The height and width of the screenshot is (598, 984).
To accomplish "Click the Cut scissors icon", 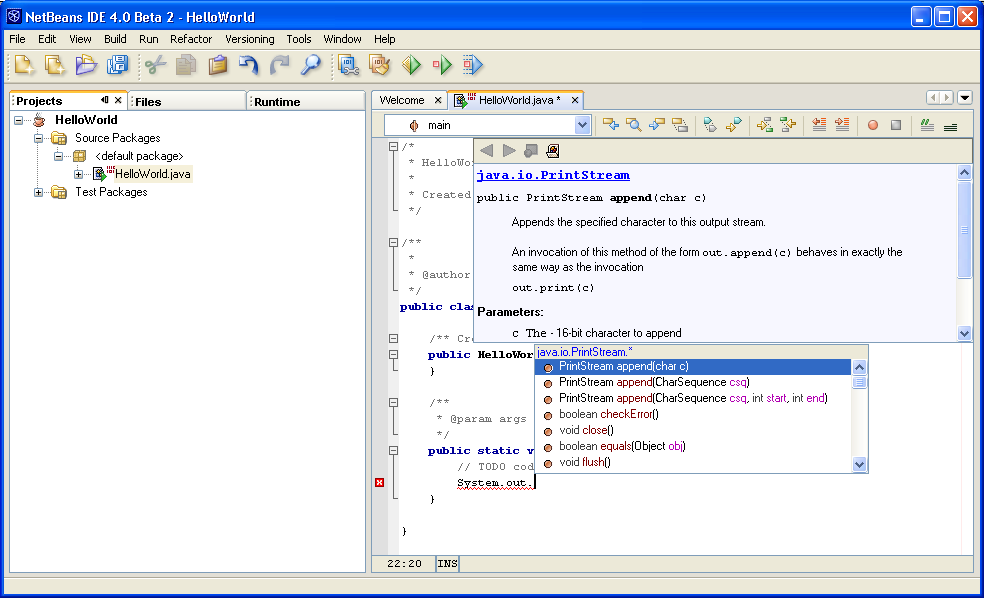I will (155, 65).
